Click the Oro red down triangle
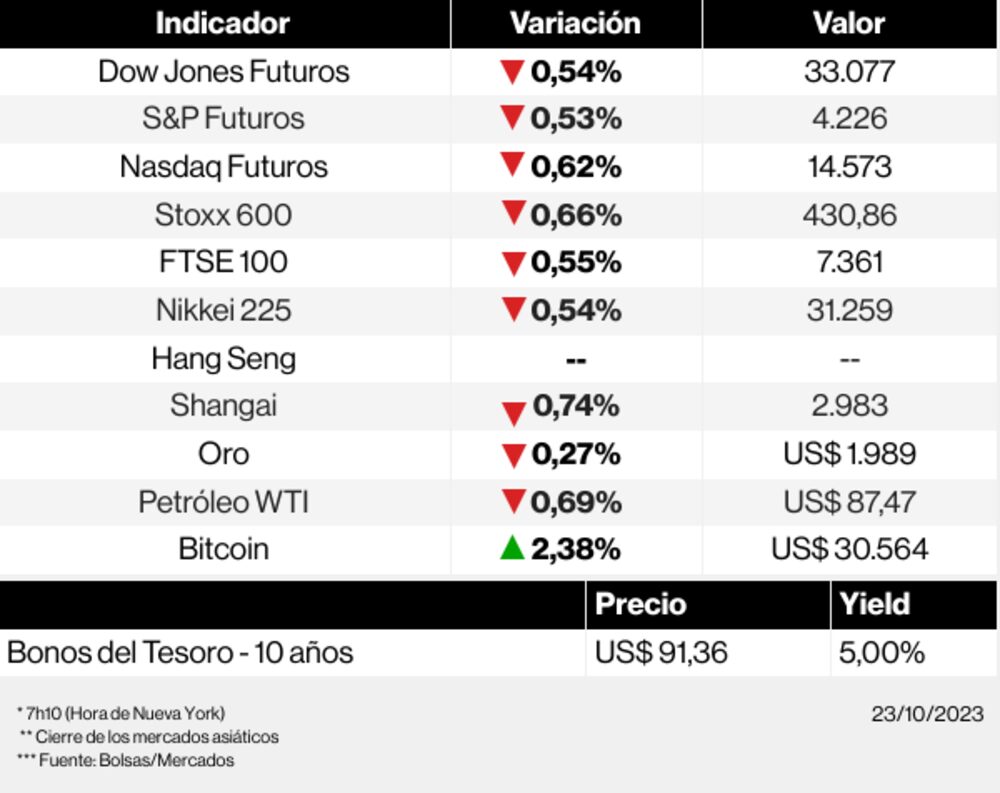Image resolution: width=1000 pixels, height=793 pixels. (514, 456)
